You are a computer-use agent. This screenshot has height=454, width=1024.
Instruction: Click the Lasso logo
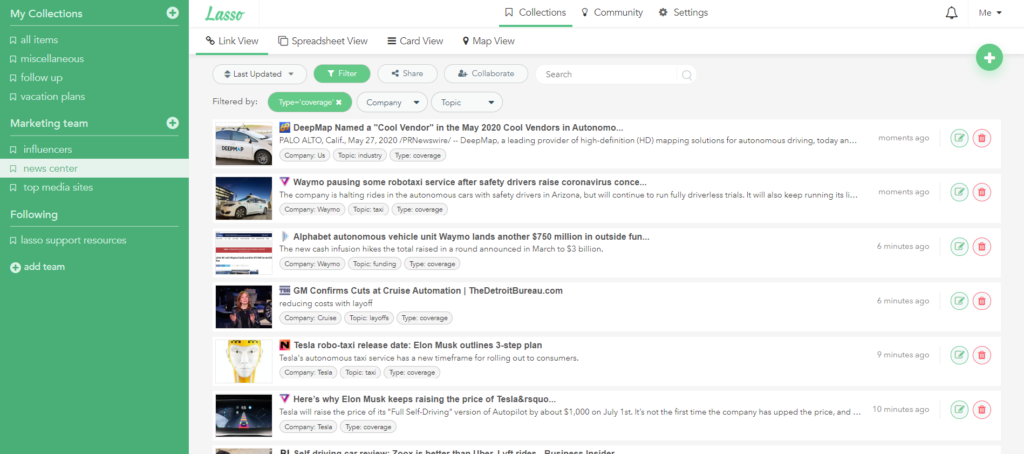click(x=225, y=13)
